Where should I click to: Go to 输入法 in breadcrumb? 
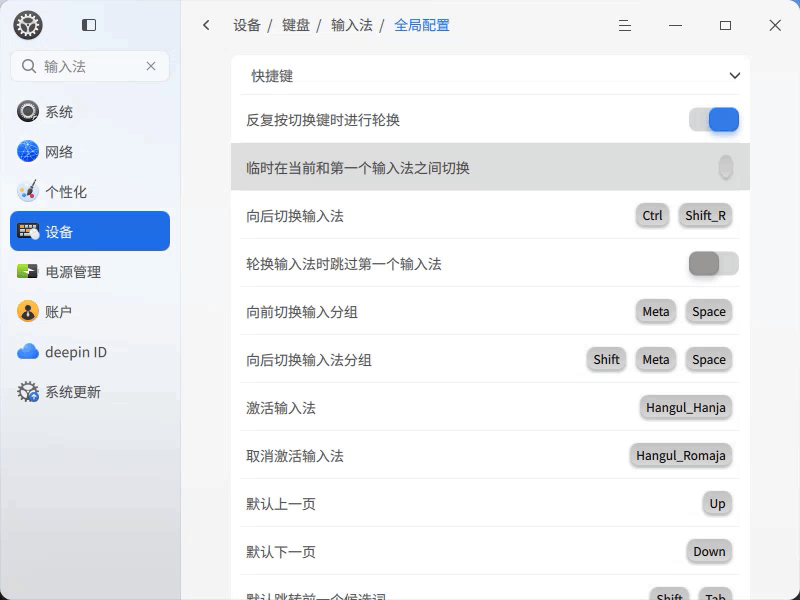click(x=352, y=25)
